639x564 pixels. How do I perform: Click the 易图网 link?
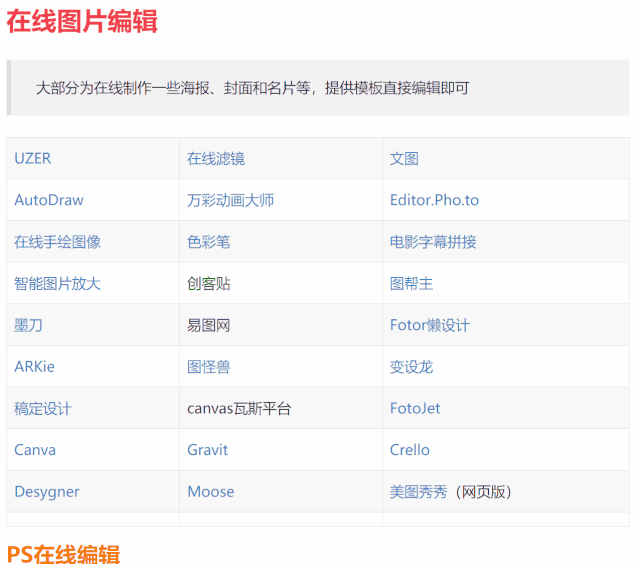coord(209,325)
